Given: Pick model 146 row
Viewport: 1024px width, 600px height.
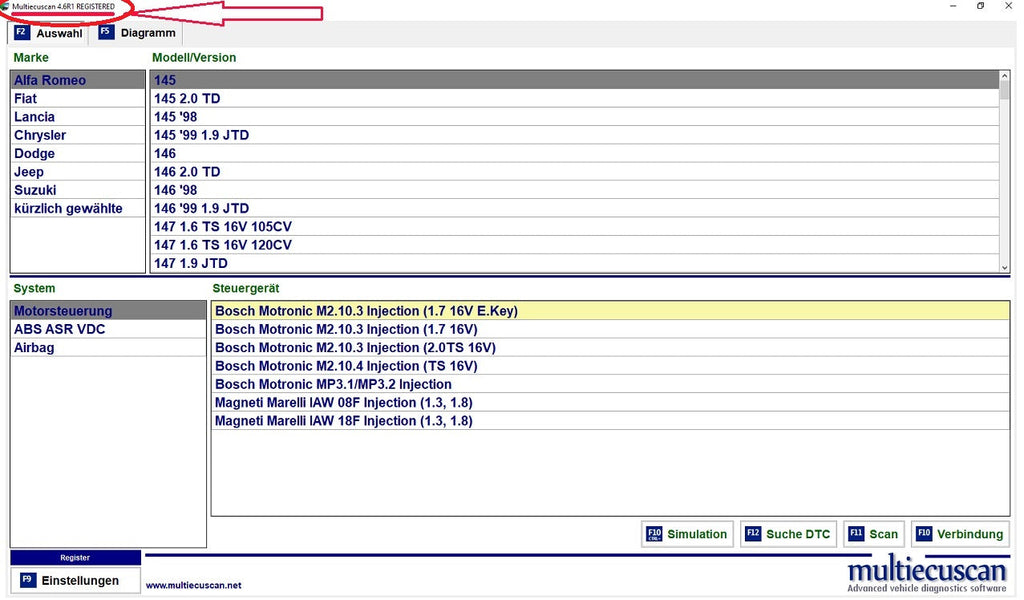Looking at the screenshot, I should [575, 153].
